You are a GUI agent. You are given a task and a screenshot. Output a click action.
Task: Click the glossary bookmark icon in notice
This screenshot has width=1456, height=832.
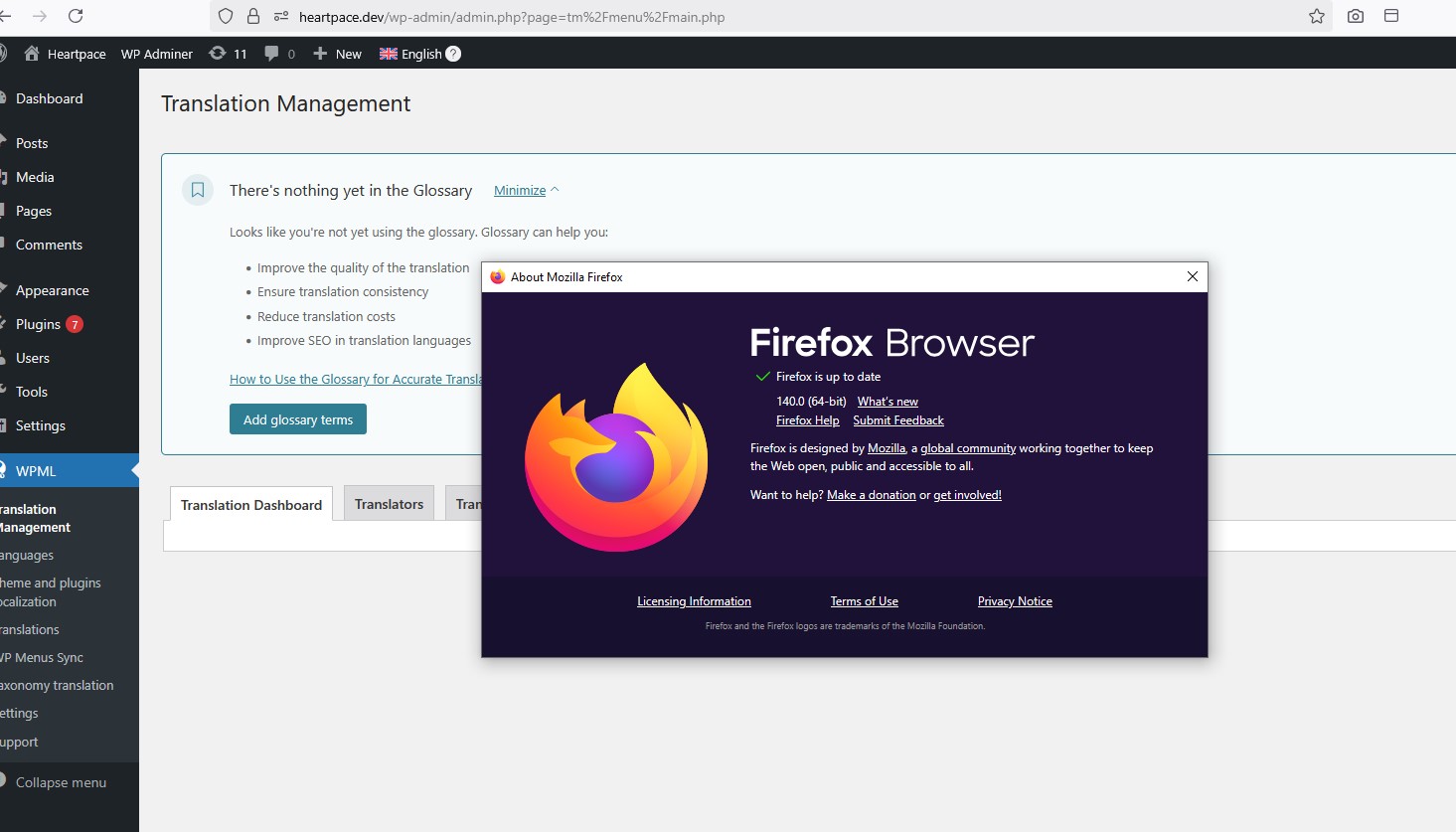(198, 190)
